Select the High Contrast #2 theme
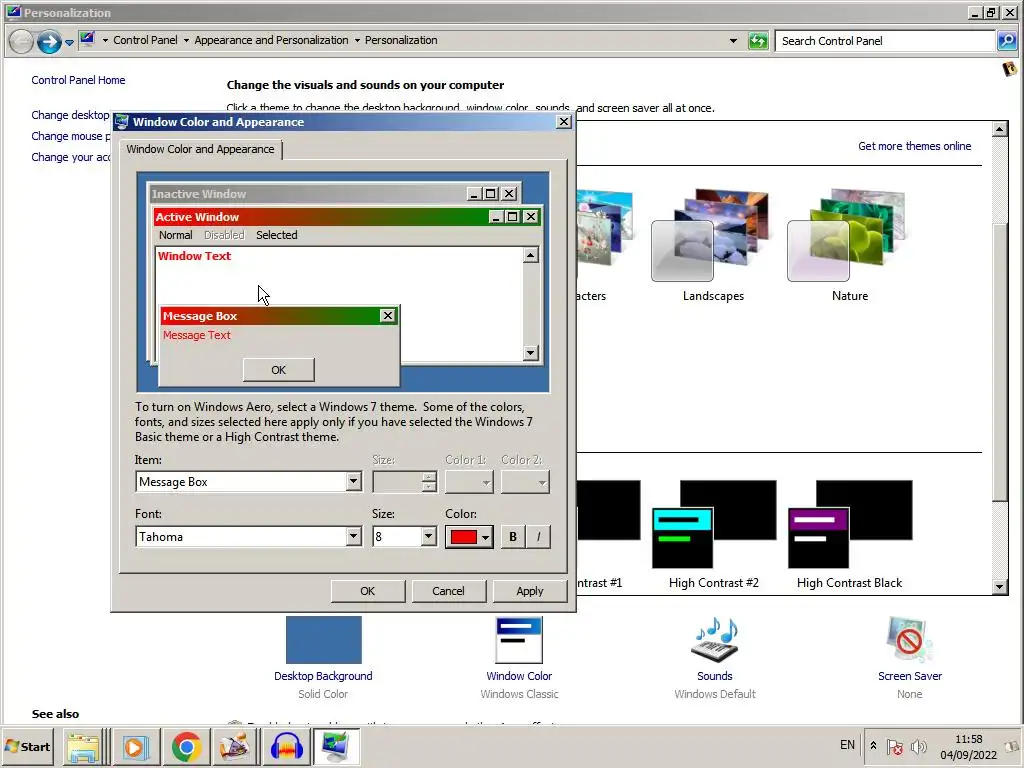Image resolution: width=1024 pixels, height=768 pixels. click(714, 534)
